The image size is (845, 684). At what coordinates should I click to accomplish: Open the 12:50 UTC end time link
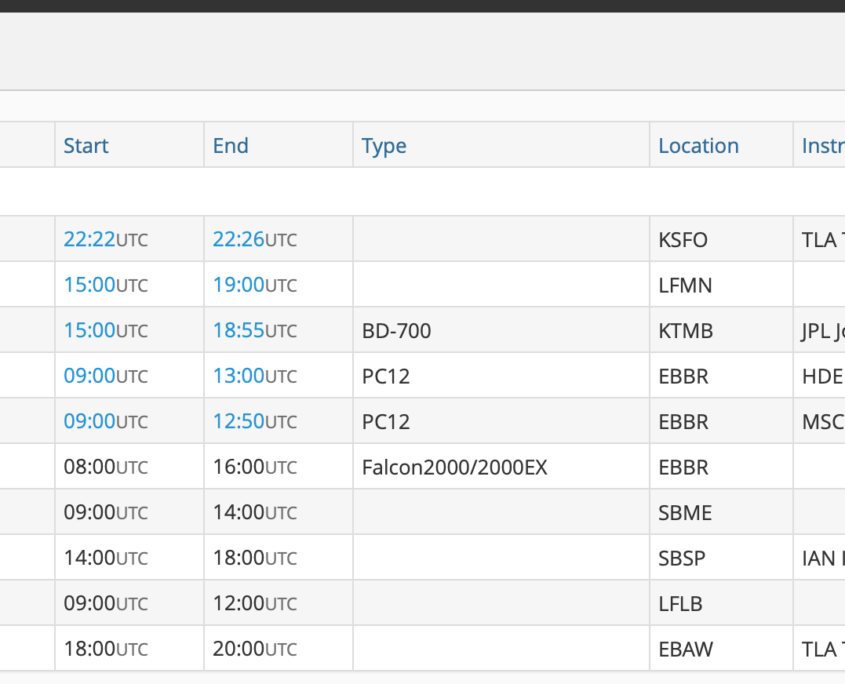(x=239, y=422)
